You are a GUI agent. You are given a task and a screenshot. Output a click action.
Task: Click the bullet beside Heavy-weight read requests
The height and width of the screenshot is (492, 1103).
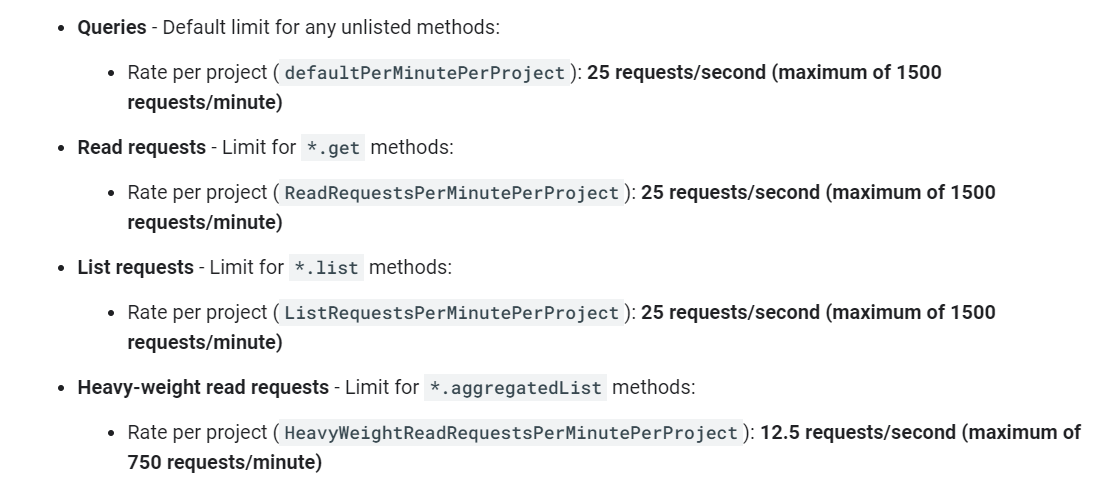pos(62,389)
